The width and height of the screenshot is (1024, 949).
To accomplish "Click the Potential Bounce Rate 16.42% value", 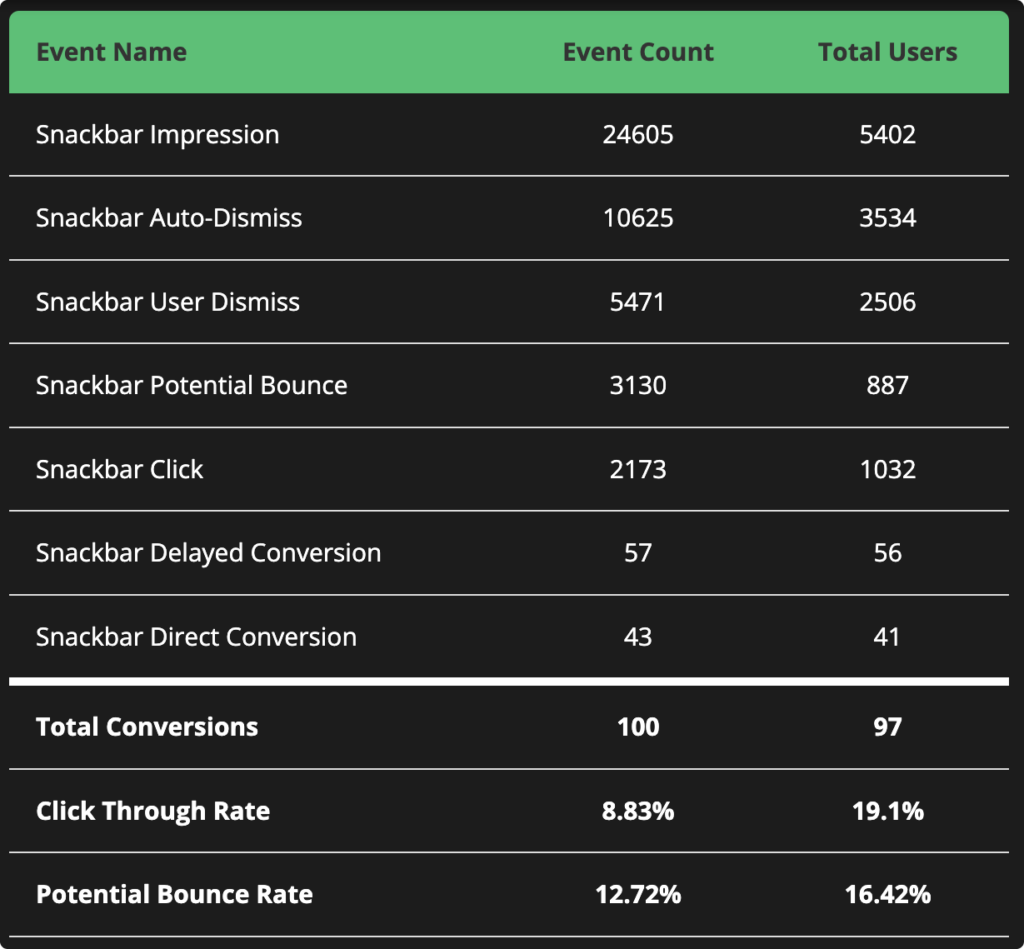I will (887, 894).
